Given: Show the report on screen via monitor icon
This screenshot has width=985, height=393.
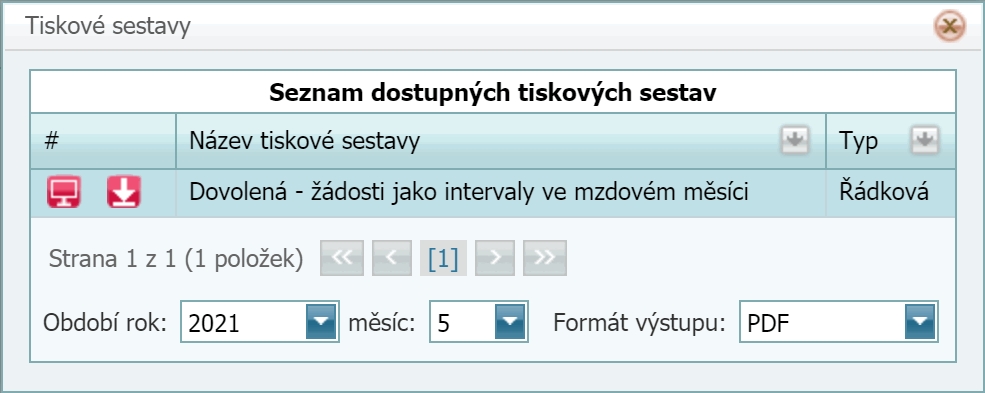Looking at the screenshot, I should [x=63, y=192].
